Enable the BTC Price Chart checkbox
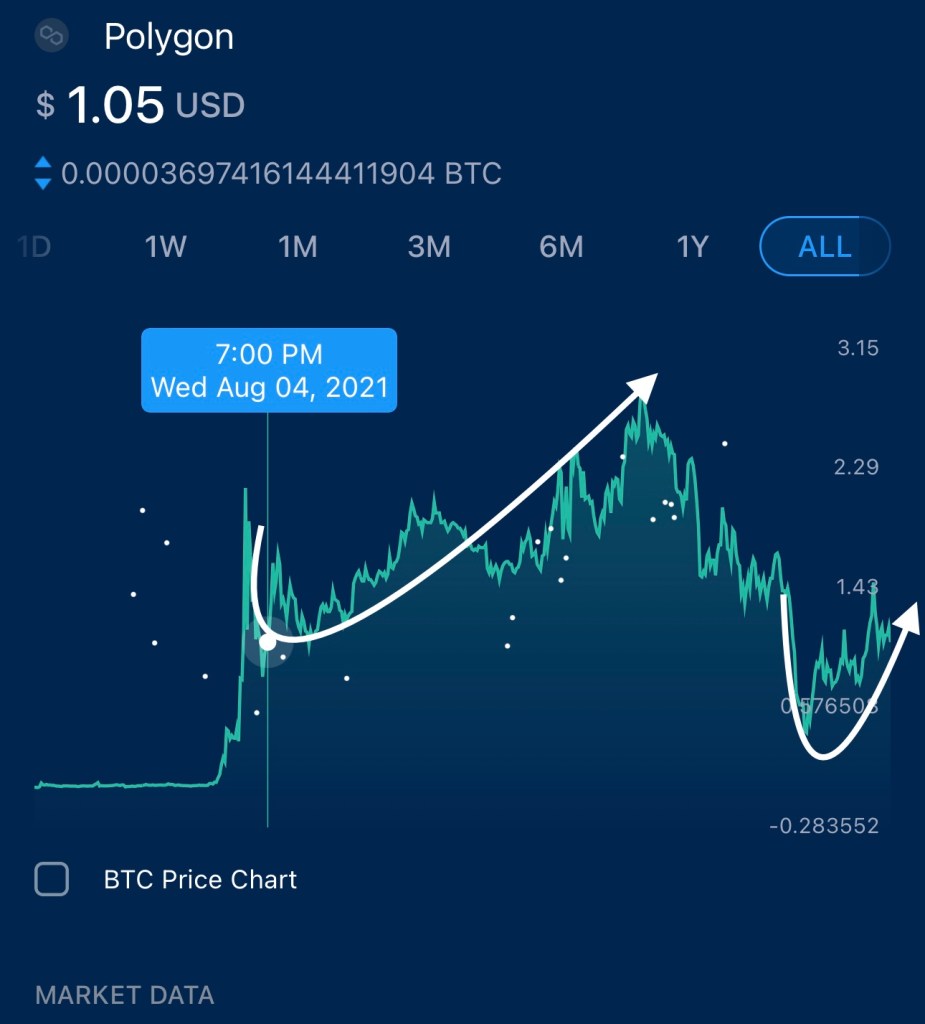This screenshot has height=1024, width=925. 52,880
